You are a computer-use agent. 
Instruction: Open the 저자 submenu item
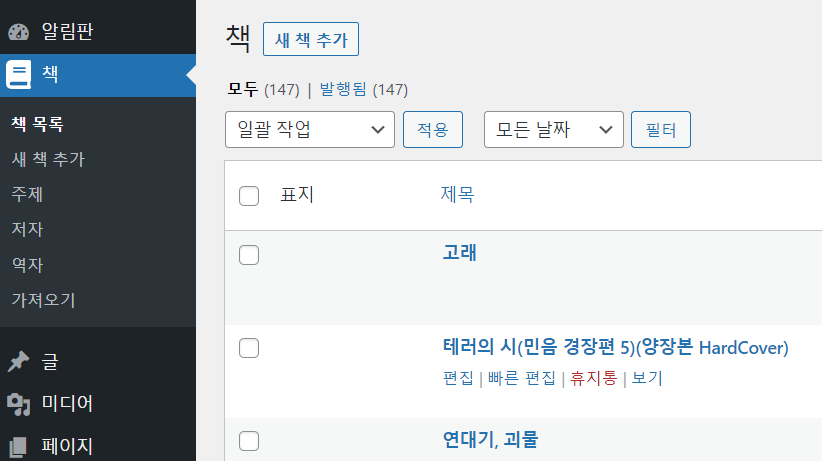[27, 229]
